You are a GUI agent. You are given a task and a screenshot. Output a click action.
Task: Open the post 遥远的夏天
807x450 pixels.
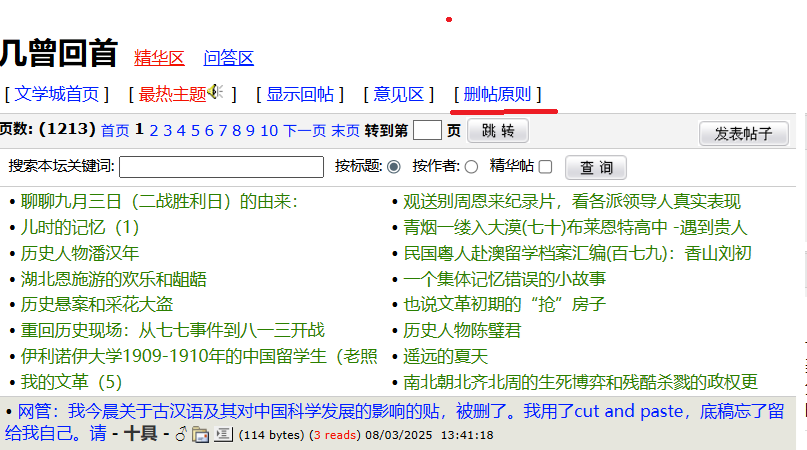click(445, 356)
